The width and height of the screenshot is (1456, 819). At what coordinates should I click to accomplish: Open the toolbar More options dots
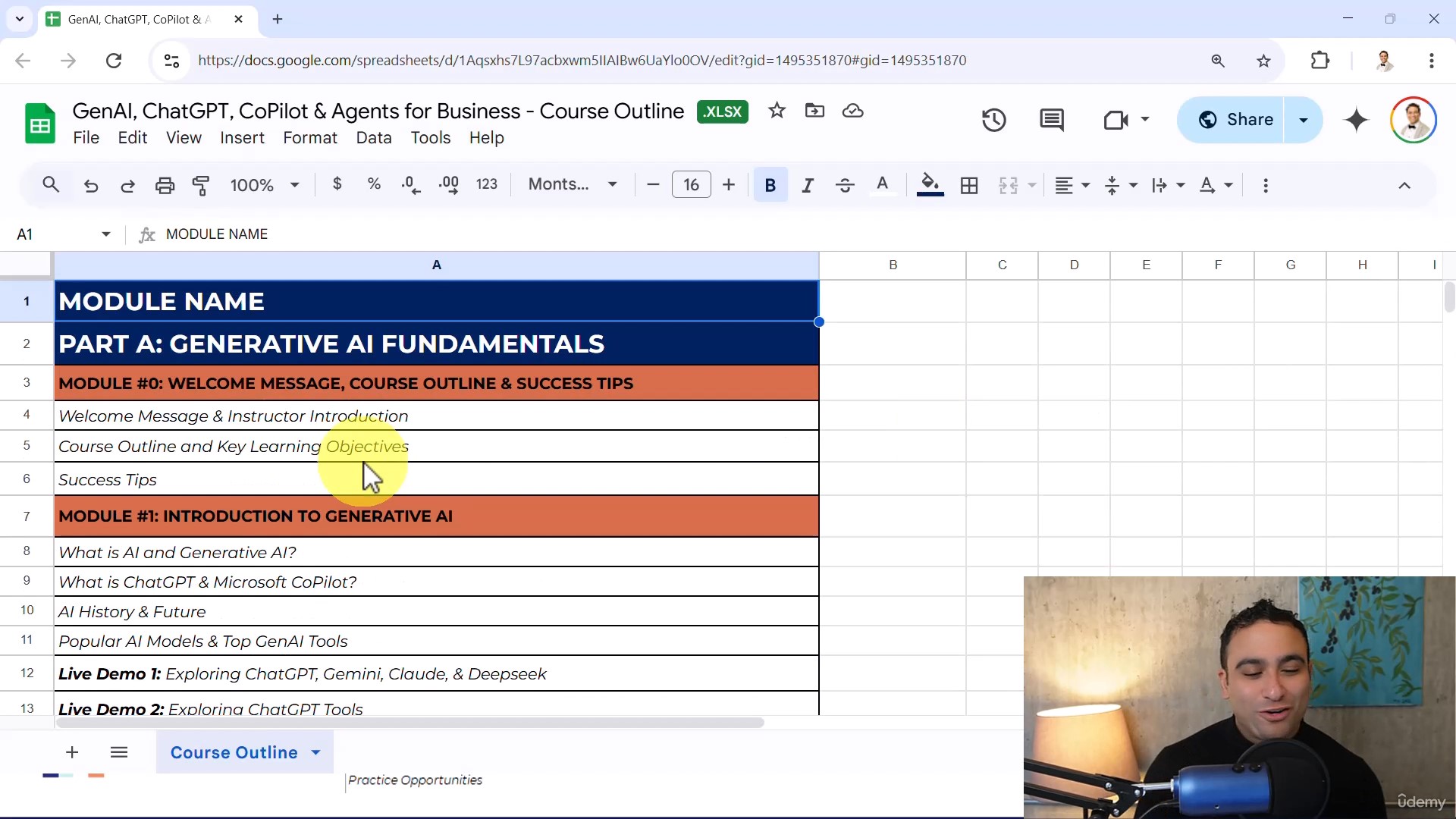click(x=1266, y=186)
